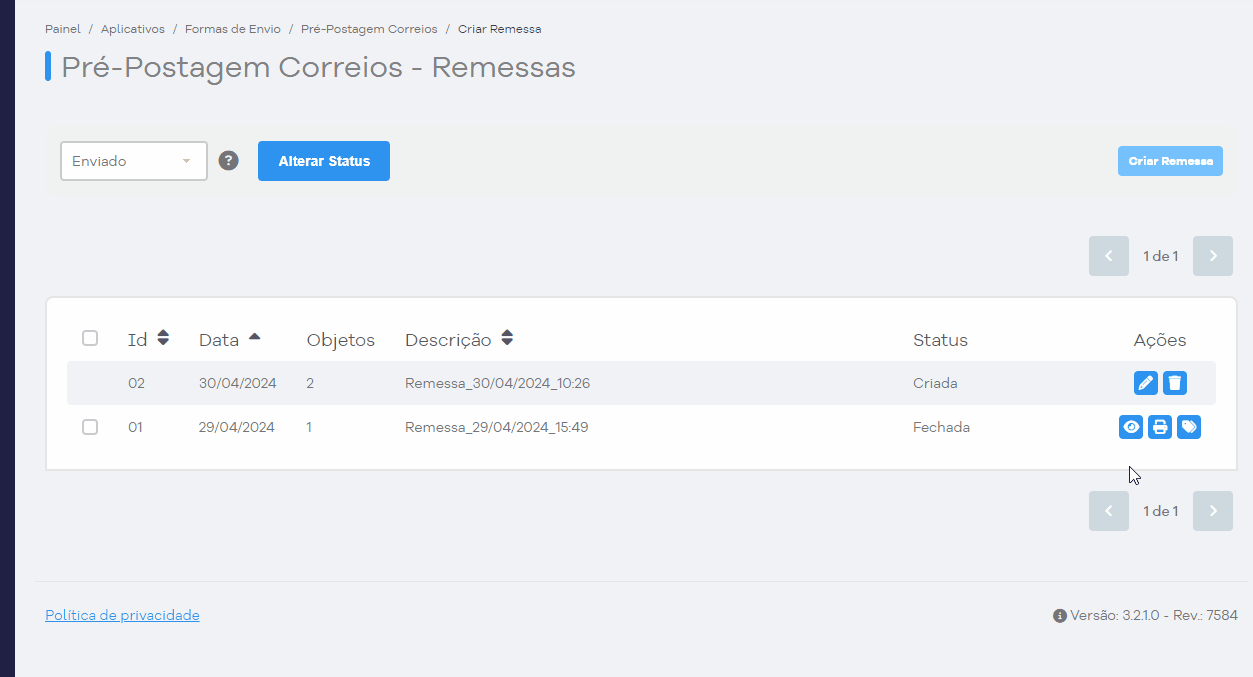Go to next page in top pagination
The height and width of the screenshot is (677, 1253).
coord(1213,256)
